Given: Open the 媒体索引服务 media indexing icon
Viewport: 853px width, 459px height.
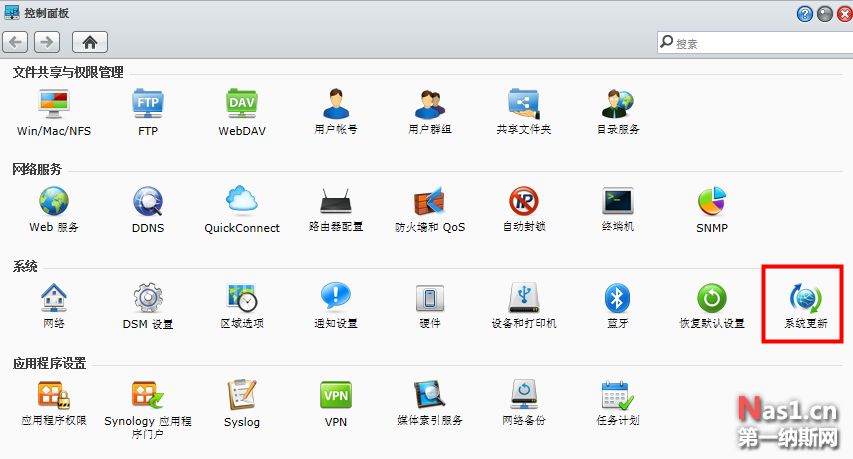Looking at the screenshot, I should 430,395.
